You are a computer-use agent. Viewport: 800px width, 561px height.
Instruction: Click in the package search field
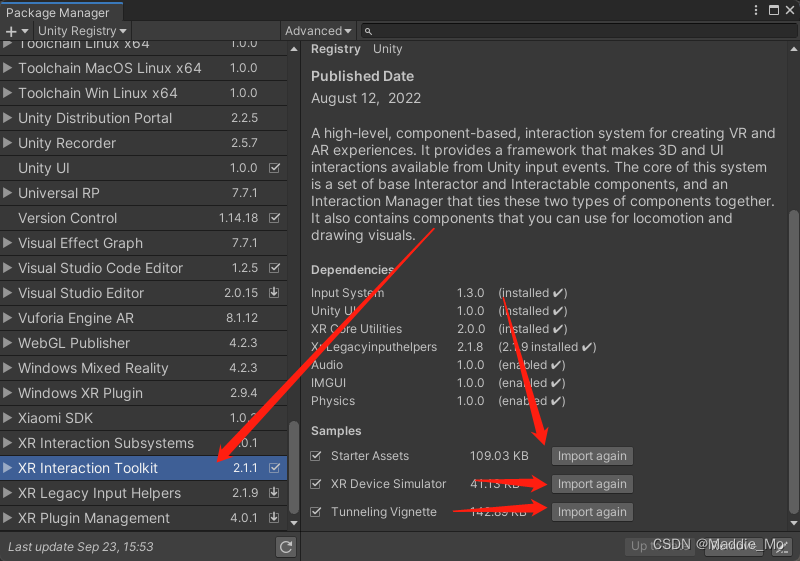coord(579,31)
